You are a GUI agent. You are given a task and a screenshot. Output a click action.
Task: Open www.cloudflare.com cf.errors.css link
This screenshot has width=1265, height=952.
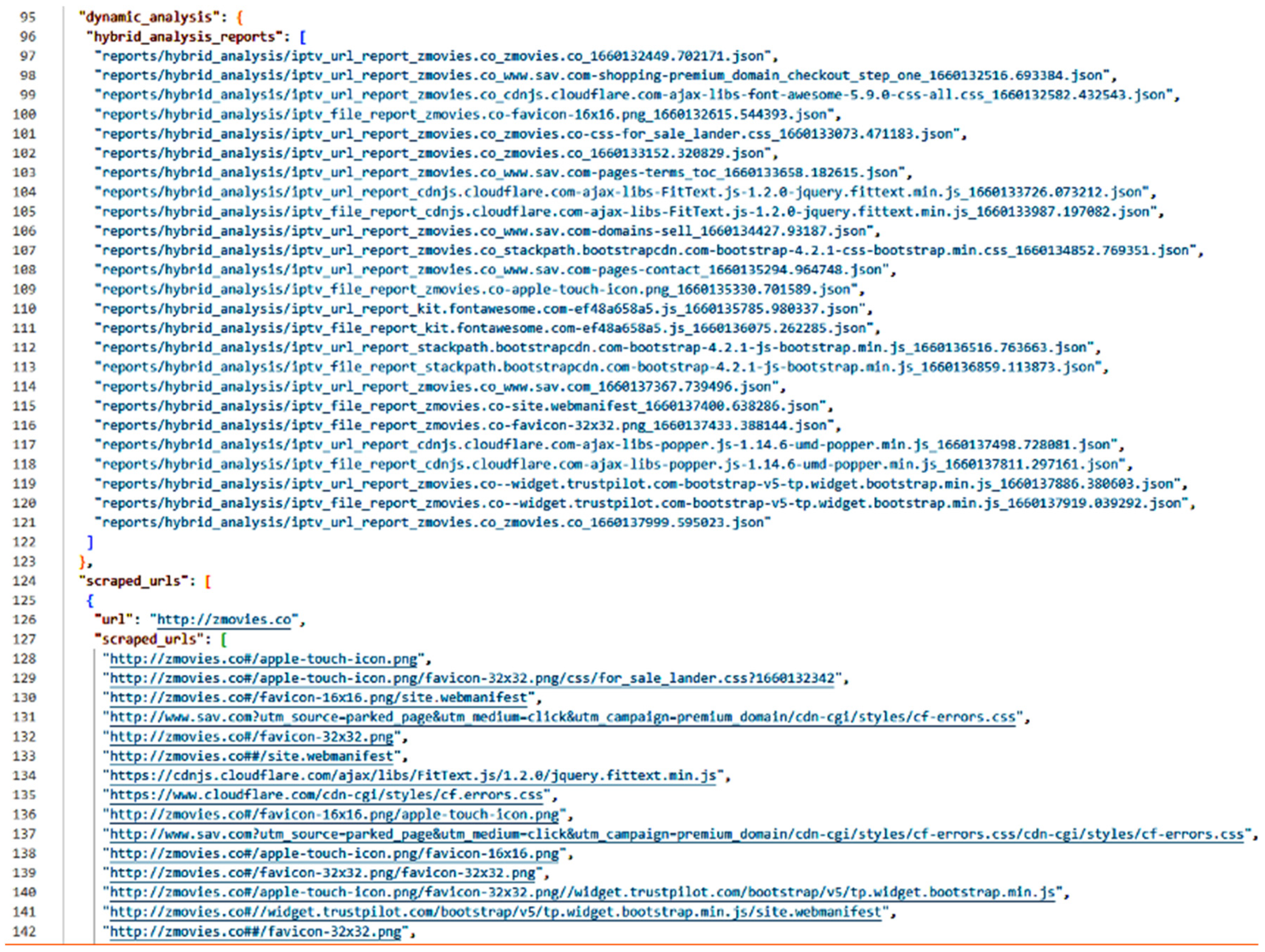[325, 795]
